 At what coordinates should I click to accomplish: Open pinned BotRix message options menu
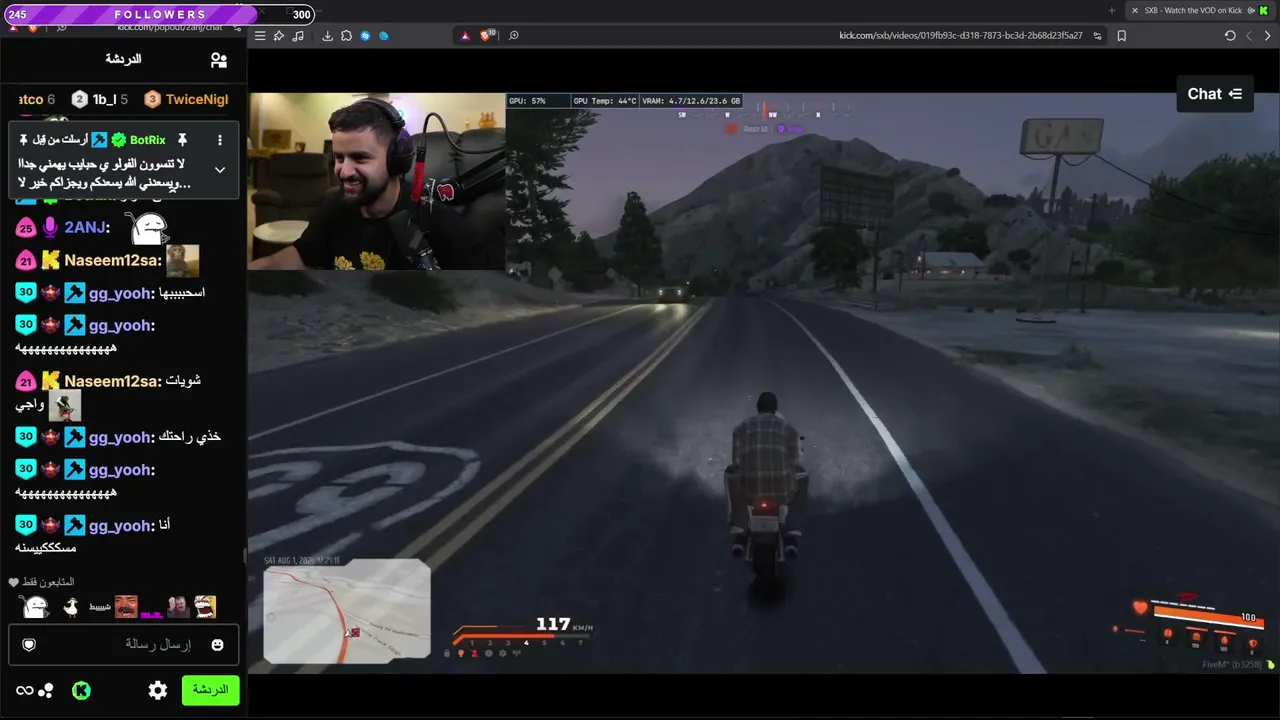click(220, 140)
